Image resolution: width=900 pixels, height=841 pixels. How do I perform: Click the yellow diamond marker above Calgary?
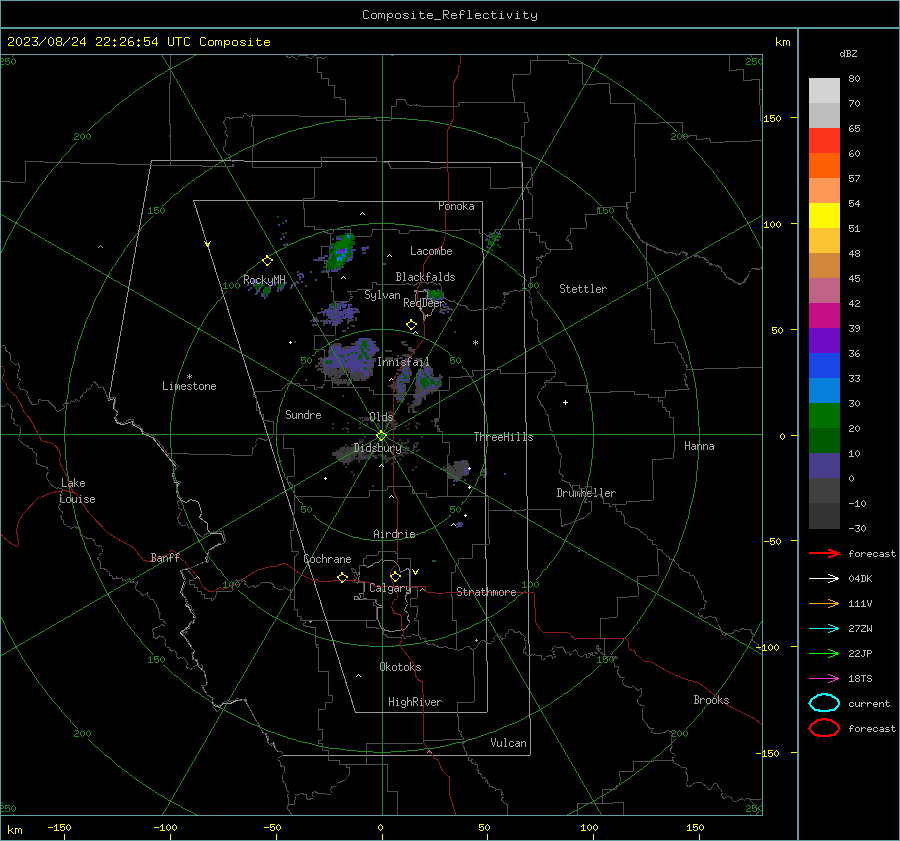coord(395,576)
